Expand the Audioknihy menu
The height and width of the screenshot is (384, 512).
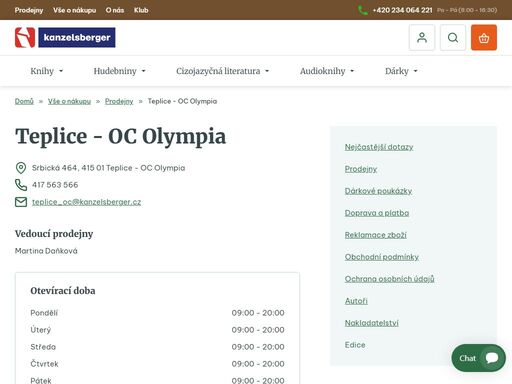tap(327, 71)
